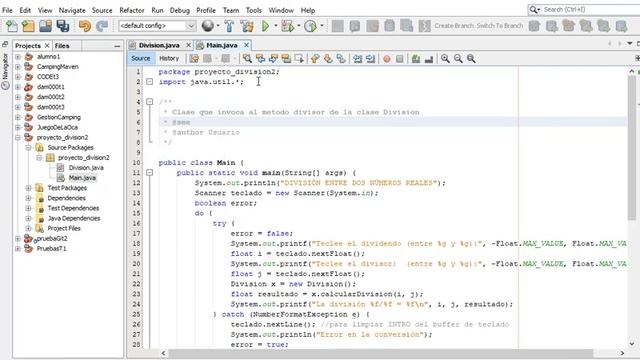Click the Zoom Out magnifier icon
The image size is (640, 360).
click(458, 59)
